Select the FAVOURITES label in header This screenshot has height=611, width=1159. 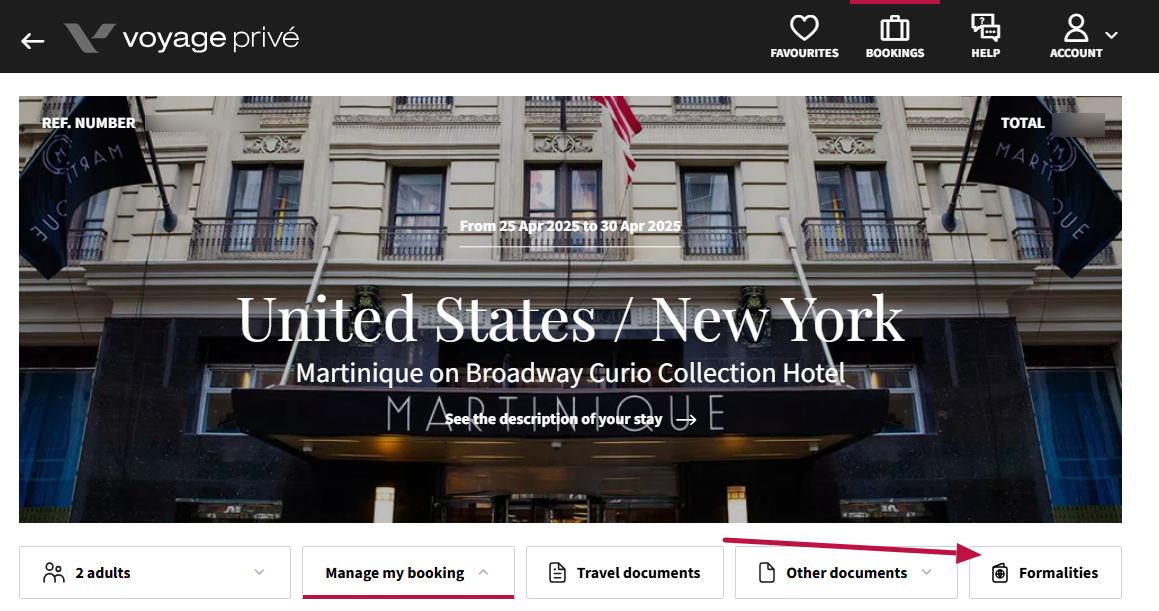coord(804,53)
